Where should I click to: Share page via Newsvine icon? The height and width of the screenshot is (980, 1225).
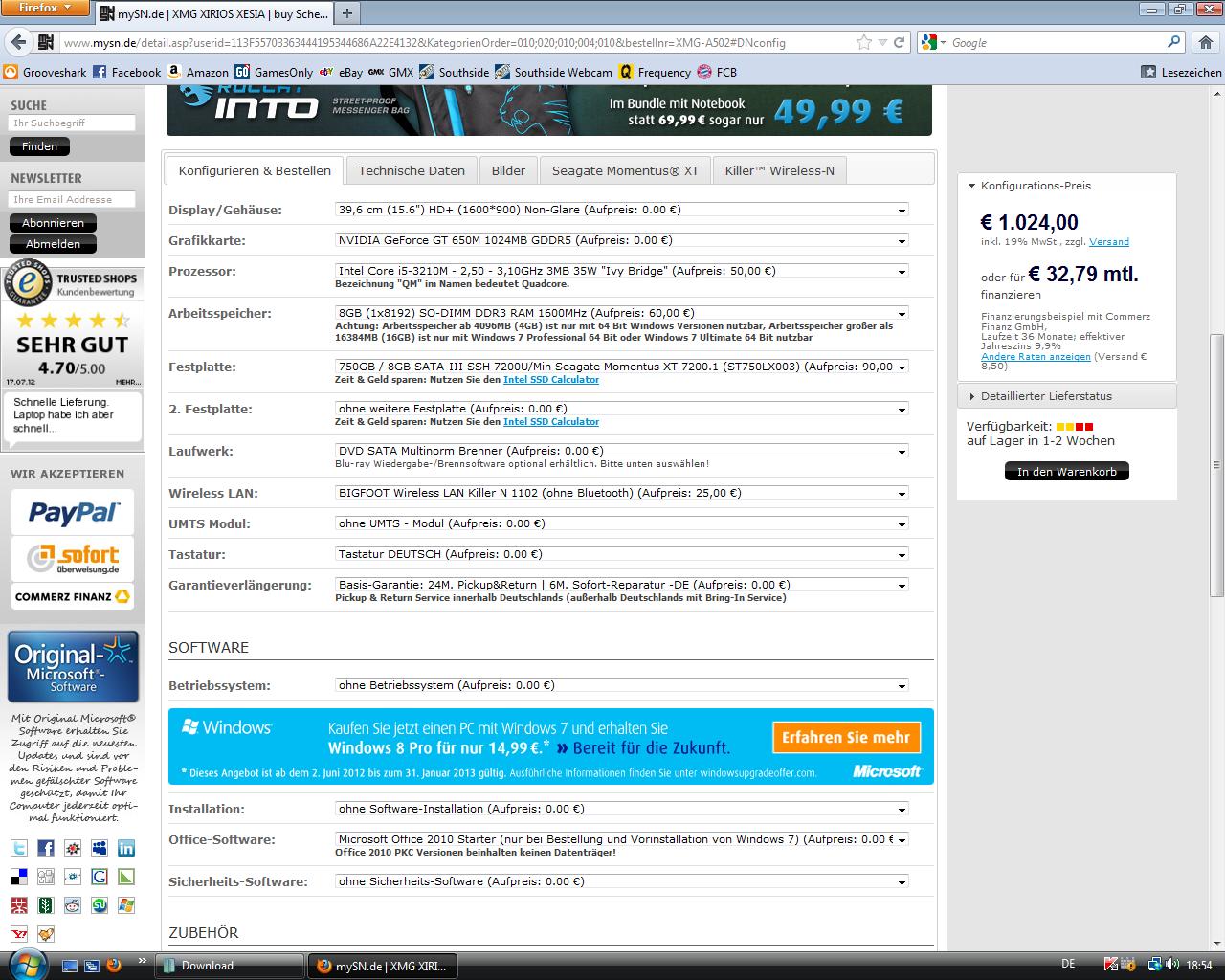[46, 905]
